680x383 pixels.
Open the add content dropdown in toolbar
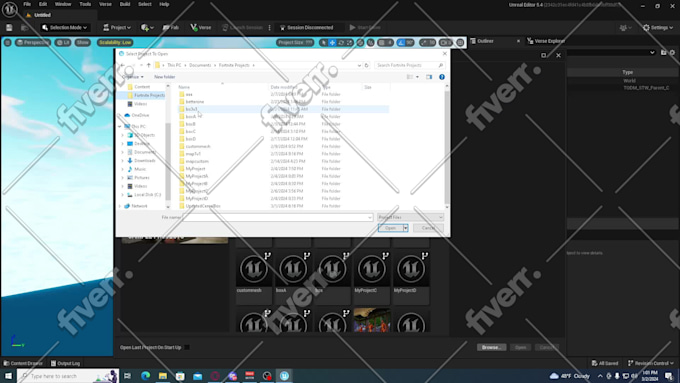(147, 27)
